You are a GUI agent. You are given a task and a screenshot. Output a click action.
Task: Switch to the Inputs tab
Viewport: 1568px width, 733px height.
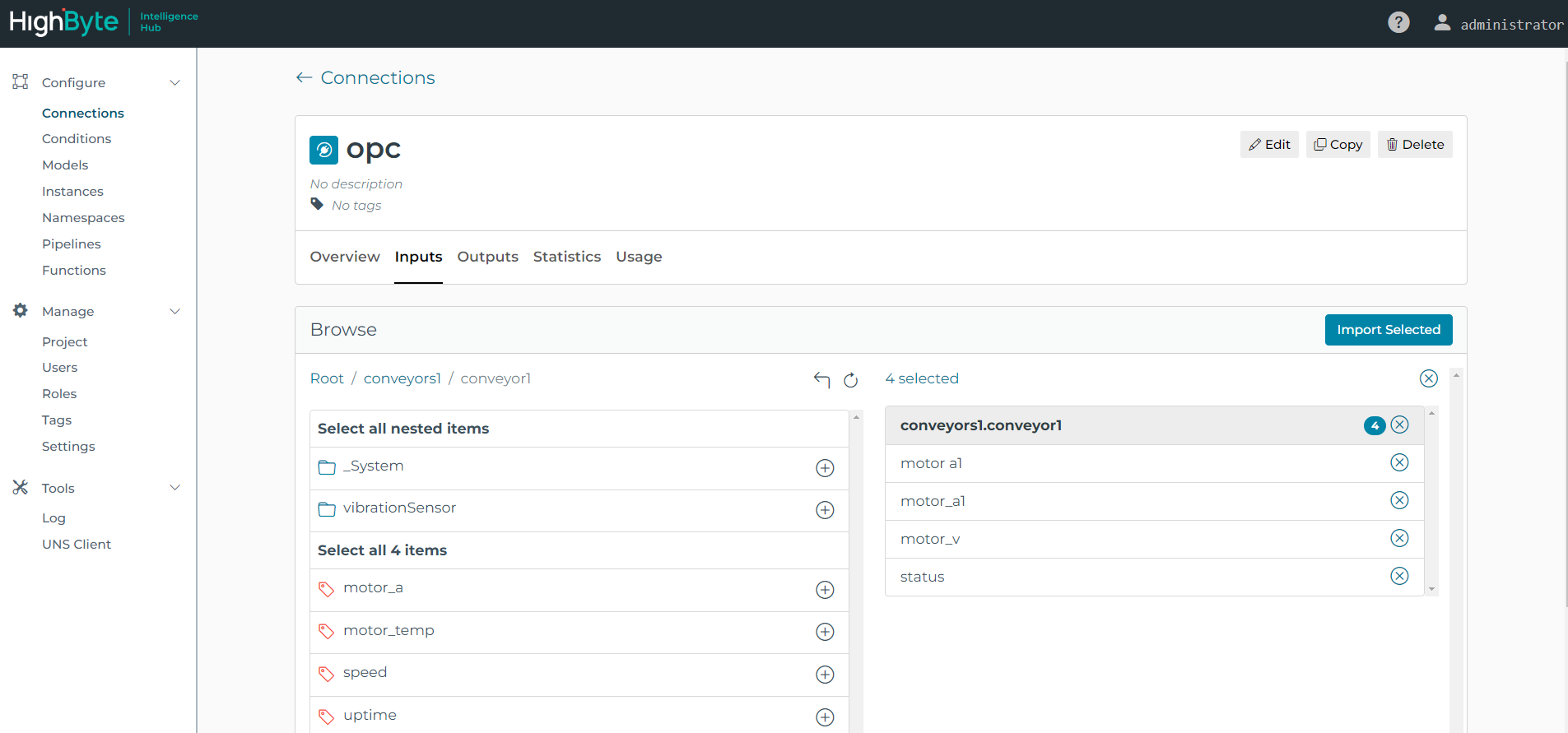pos(418,257)
